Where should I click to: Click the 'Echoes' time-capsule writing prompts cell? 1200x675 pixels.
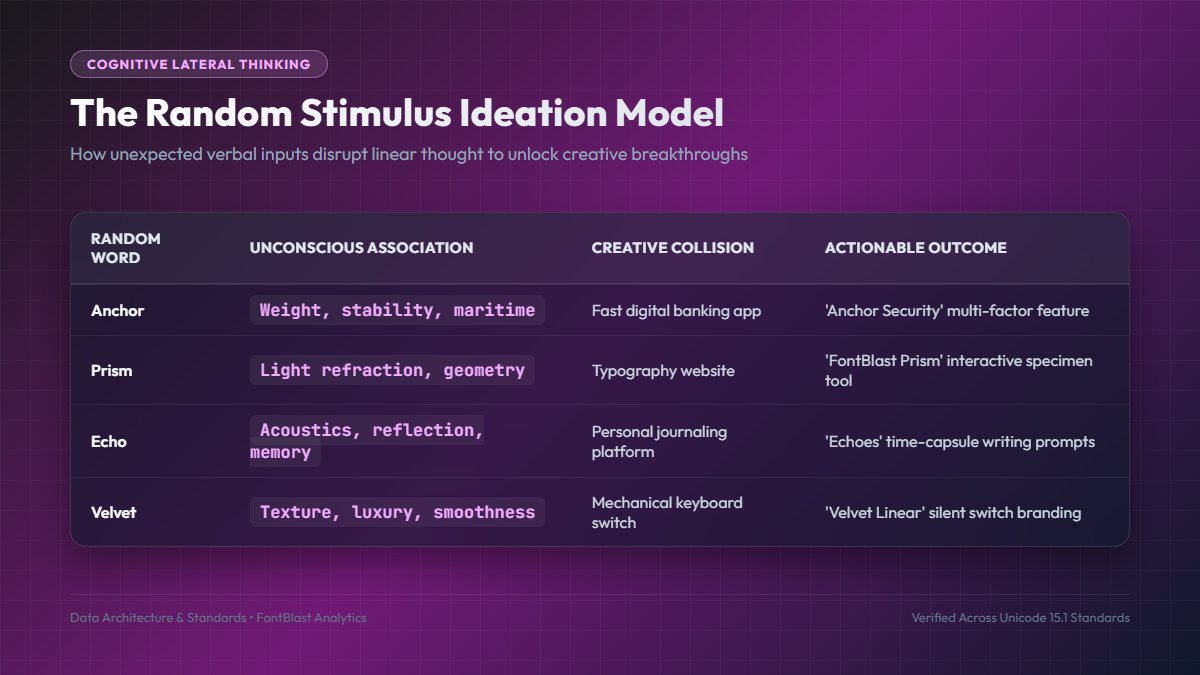click(960, 442)
